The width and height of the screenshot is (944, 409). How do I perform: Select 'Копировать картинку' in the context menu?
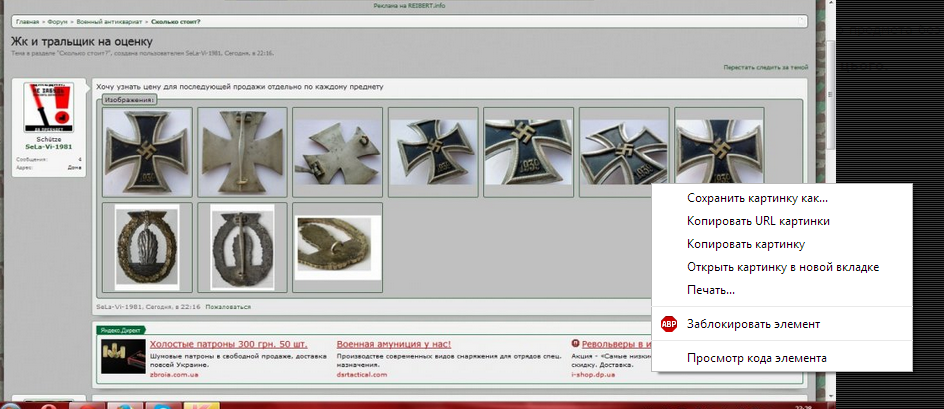pos(746,244)
